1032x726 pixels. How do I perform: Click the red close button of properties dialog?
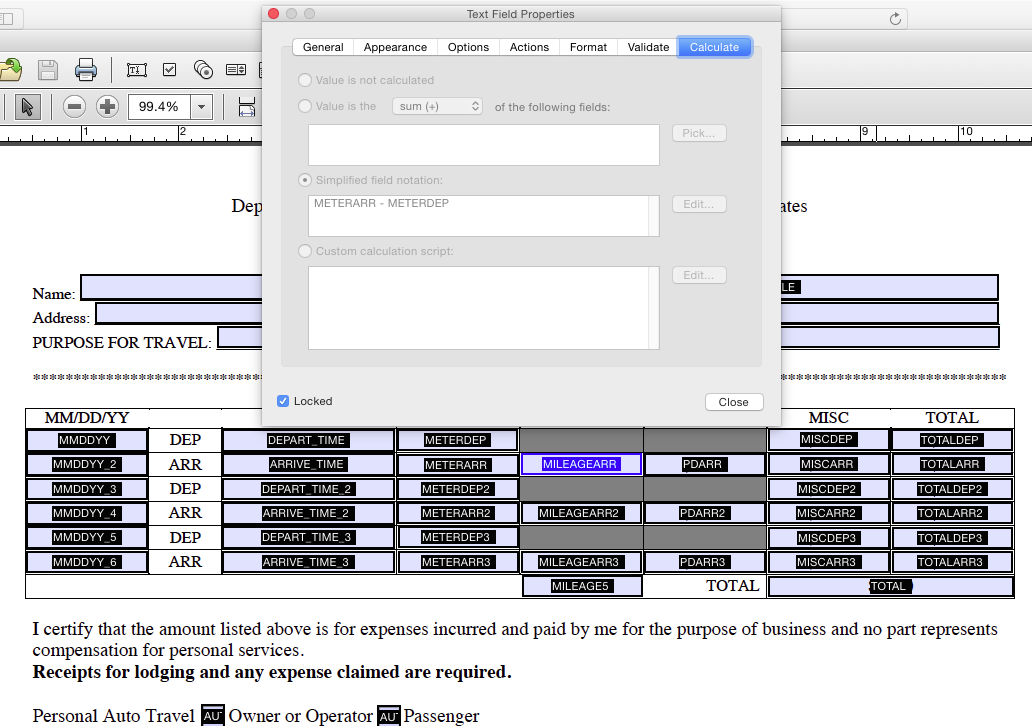[x=274, y=14]
